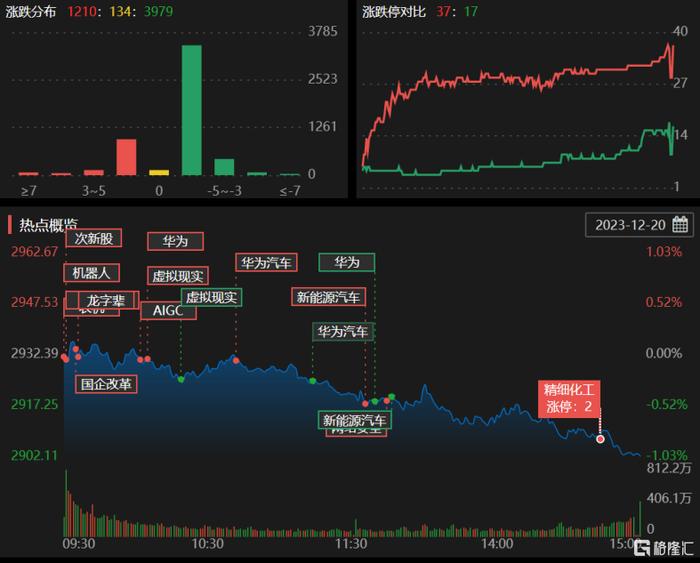Click the -0.52% percentage axis label

(667, 405)
